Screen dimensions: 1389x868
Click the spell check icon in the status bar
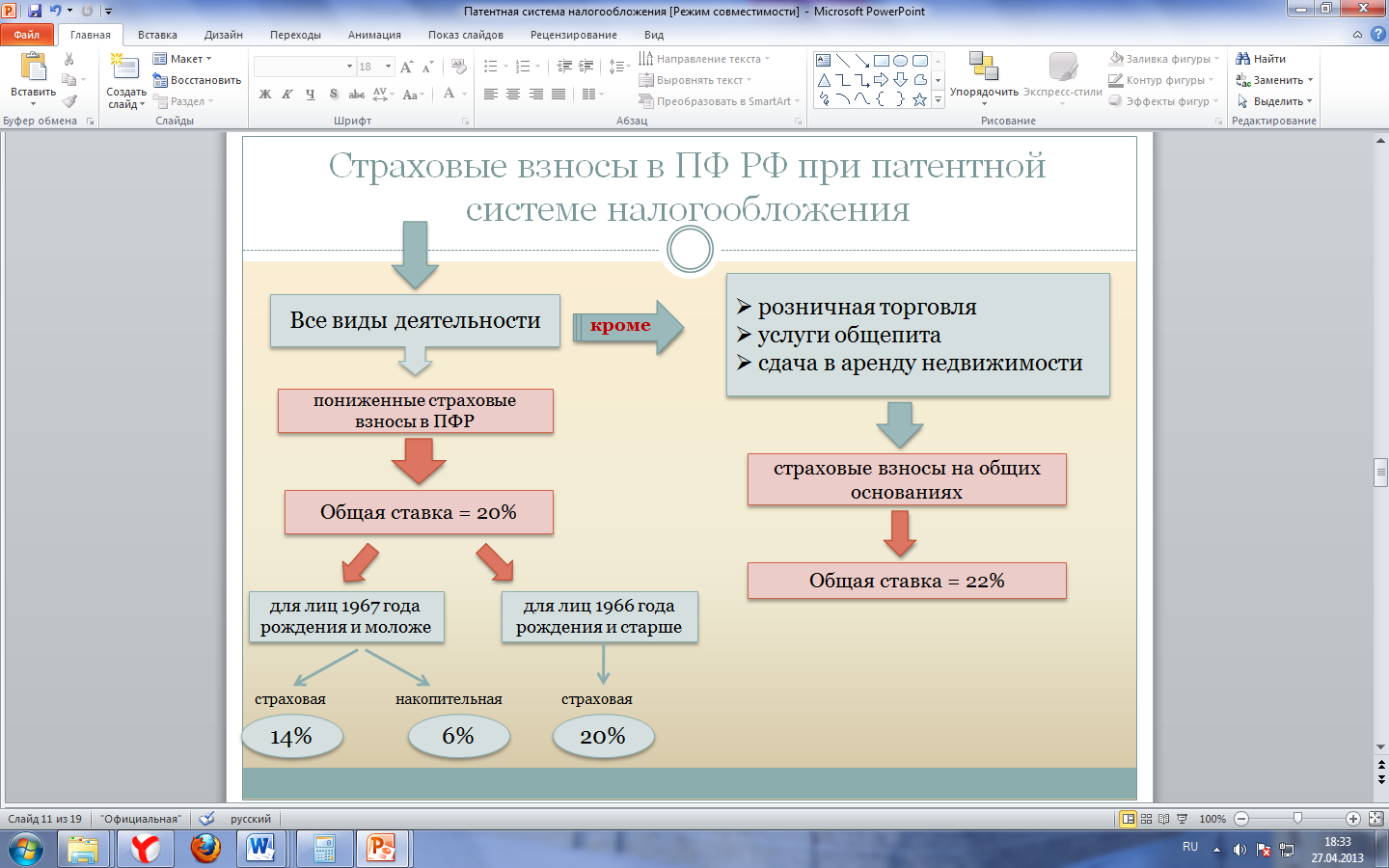206,819
